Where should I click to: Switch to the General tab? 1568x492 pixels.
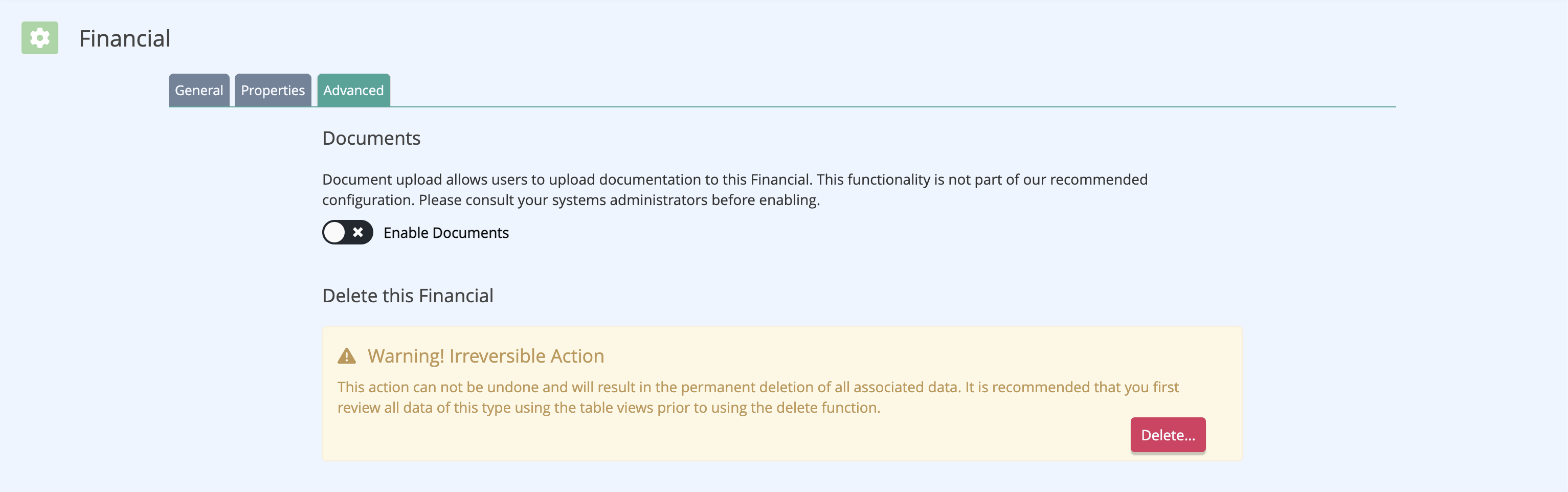(199, 90)
